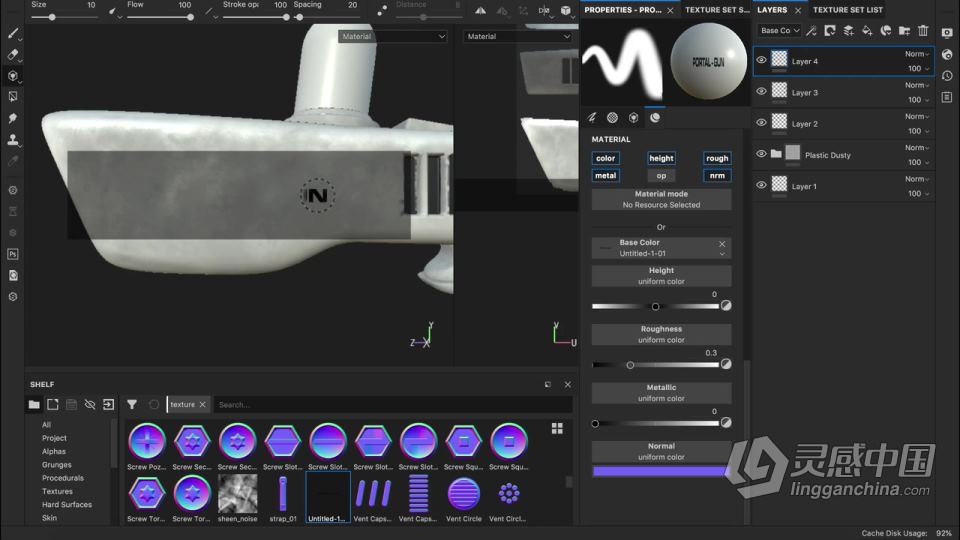This screenshot has height=540, width=960.
Task: Toggle the rough channel button
Action: tap(717, 158)
